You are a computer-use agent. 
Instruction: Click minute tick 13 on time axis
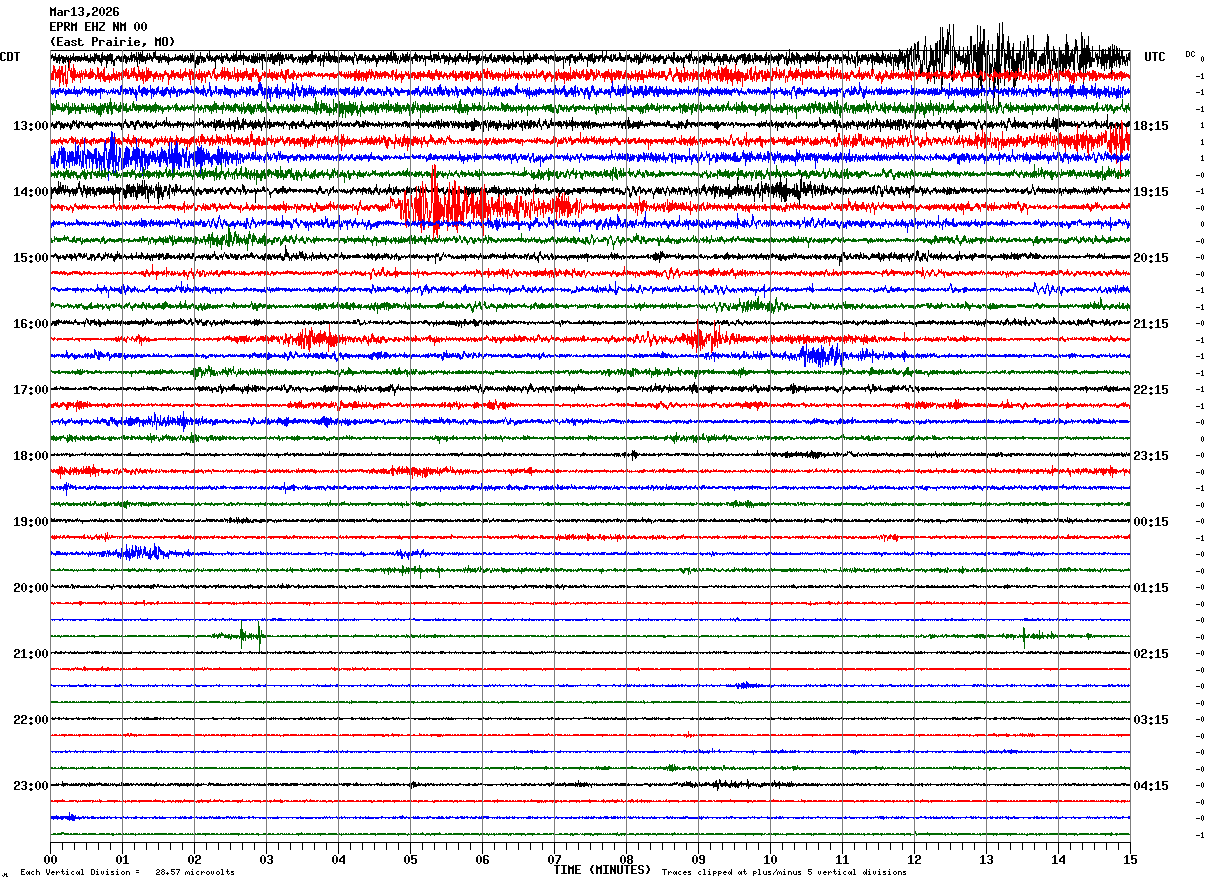pos(986,859)
